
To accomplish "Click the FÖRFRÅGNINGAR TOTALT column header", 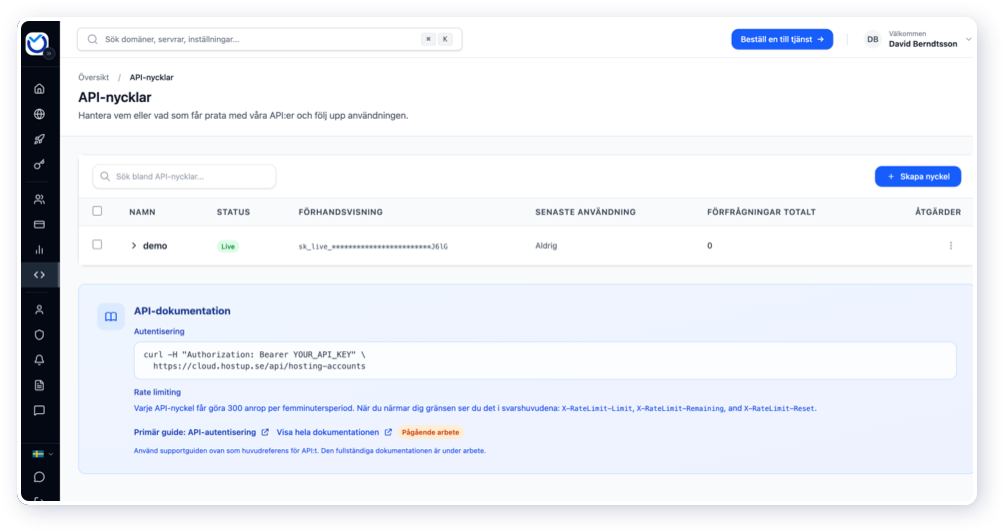I will click(x=761, y=212).
